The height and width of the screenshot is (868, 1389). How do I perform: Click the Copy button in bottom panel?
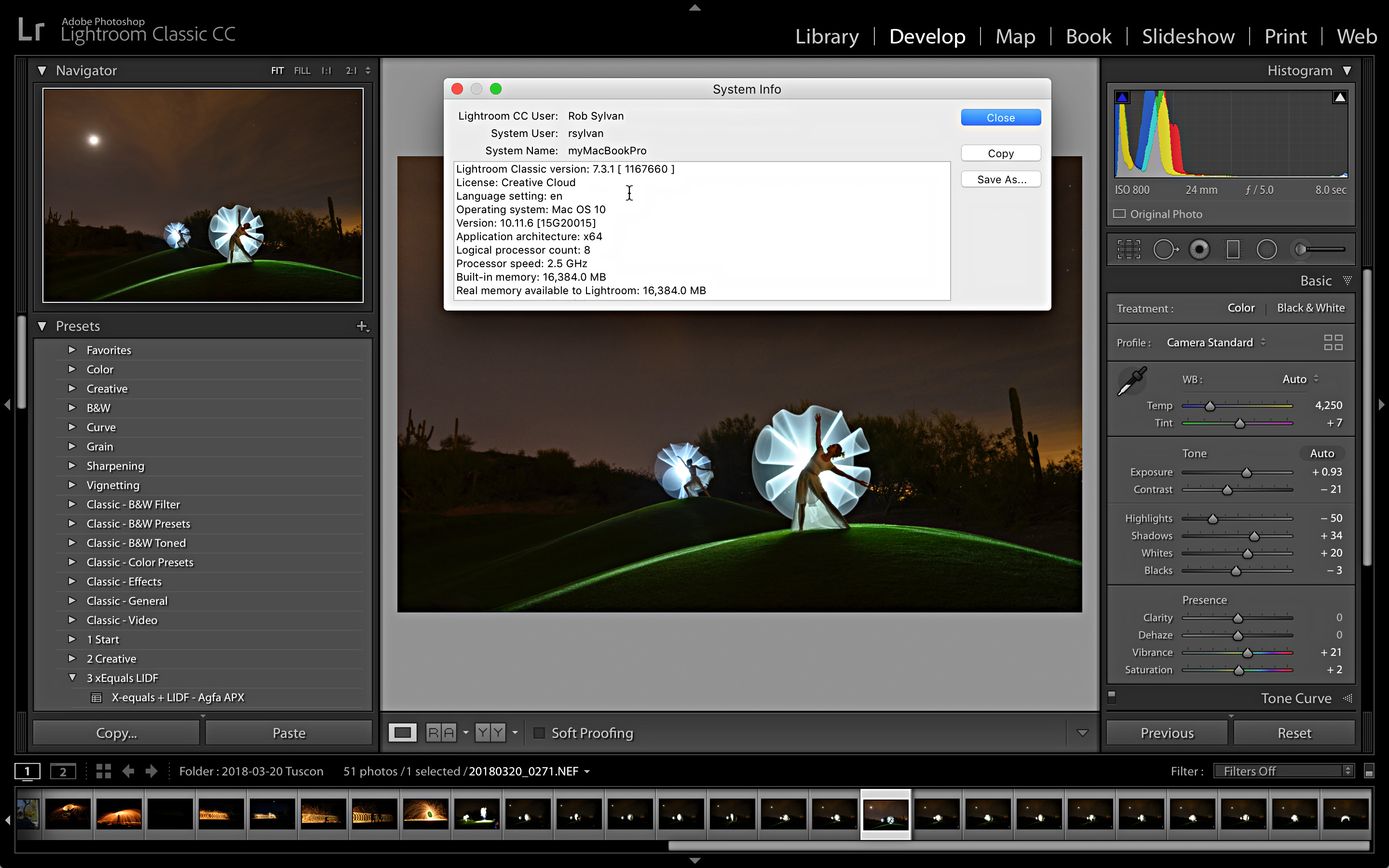coord(116,733)
